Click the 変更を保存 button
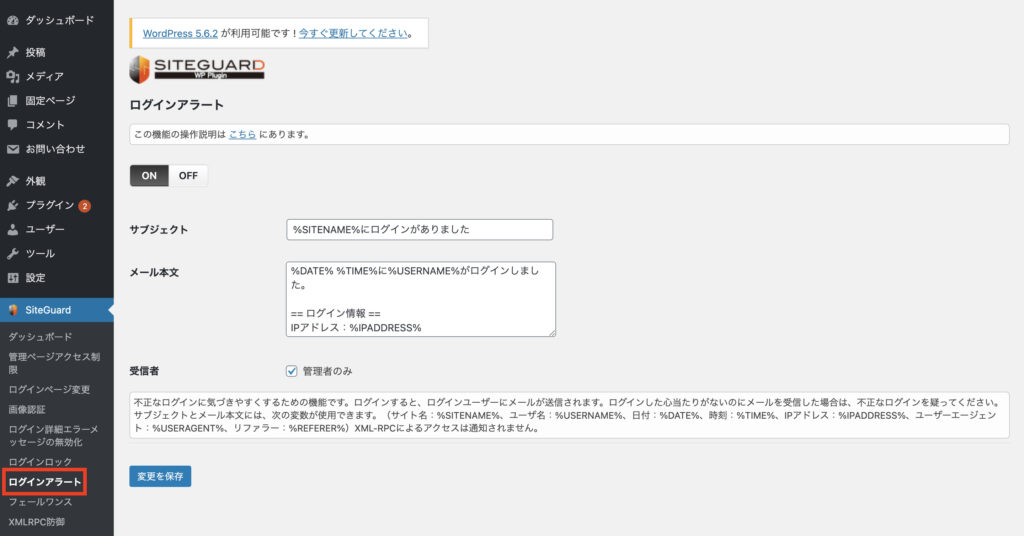The height and width of the screenshot is (536, 1024). [160, 477]
